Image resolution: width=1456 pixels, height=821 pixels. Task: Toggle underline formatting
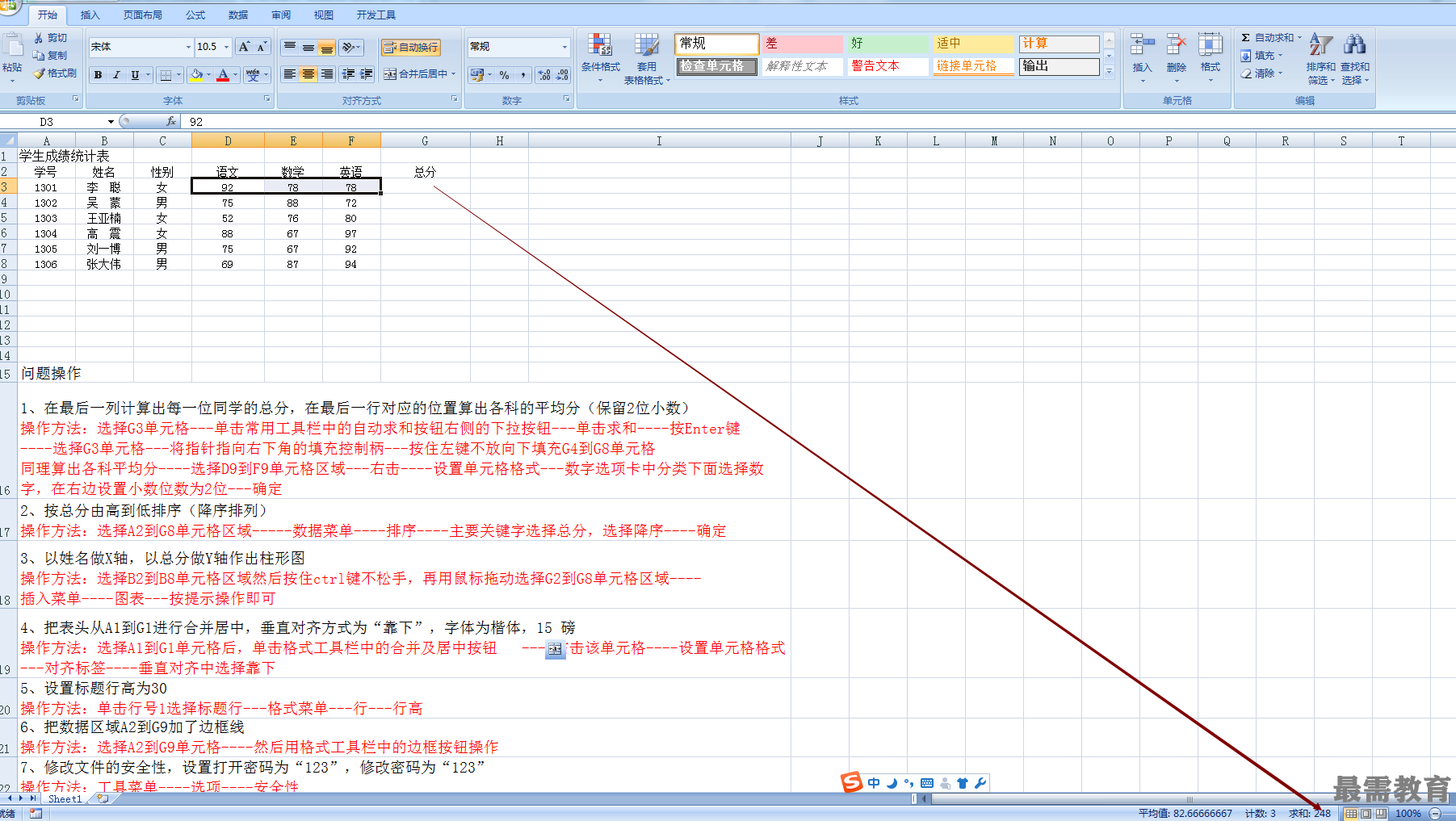point(135,75)
